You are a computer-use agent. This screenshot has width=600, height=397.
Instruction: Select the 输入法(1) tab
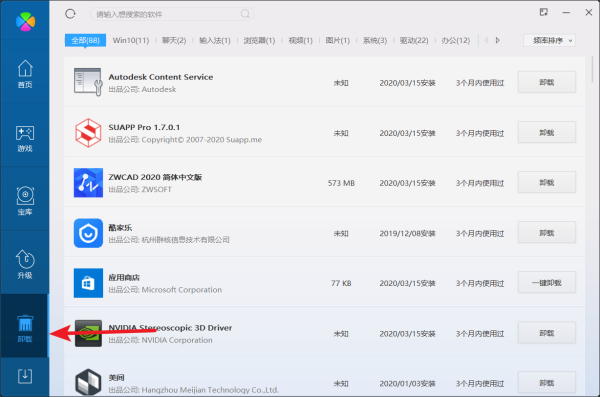coord(215,40)
